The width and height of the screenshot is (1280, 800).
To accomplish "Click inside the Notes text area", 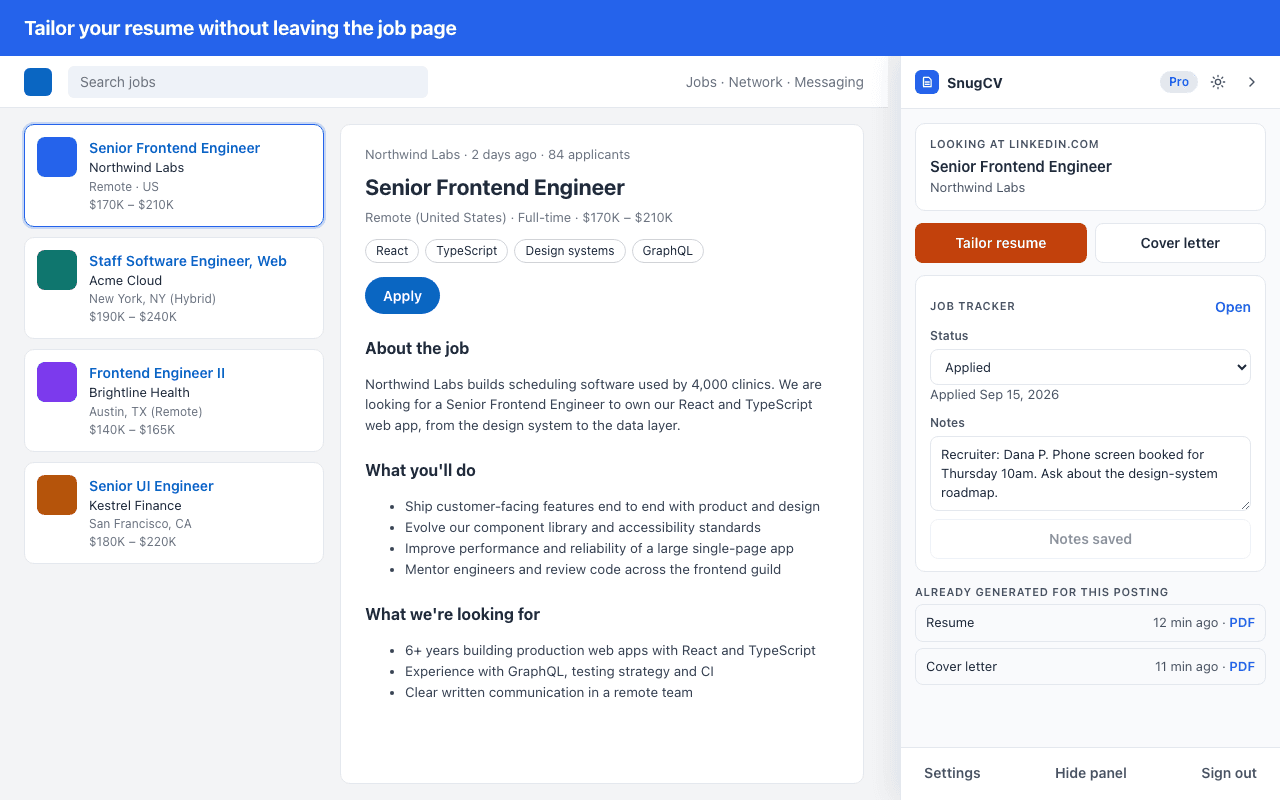I will tap(1090, 474).
